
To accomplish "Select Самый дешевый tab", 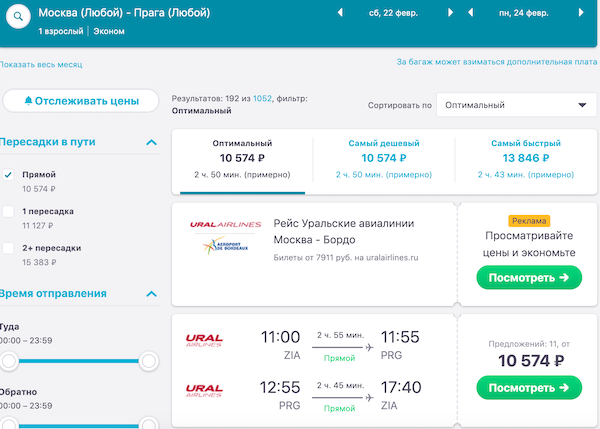I will coord(384,161).
